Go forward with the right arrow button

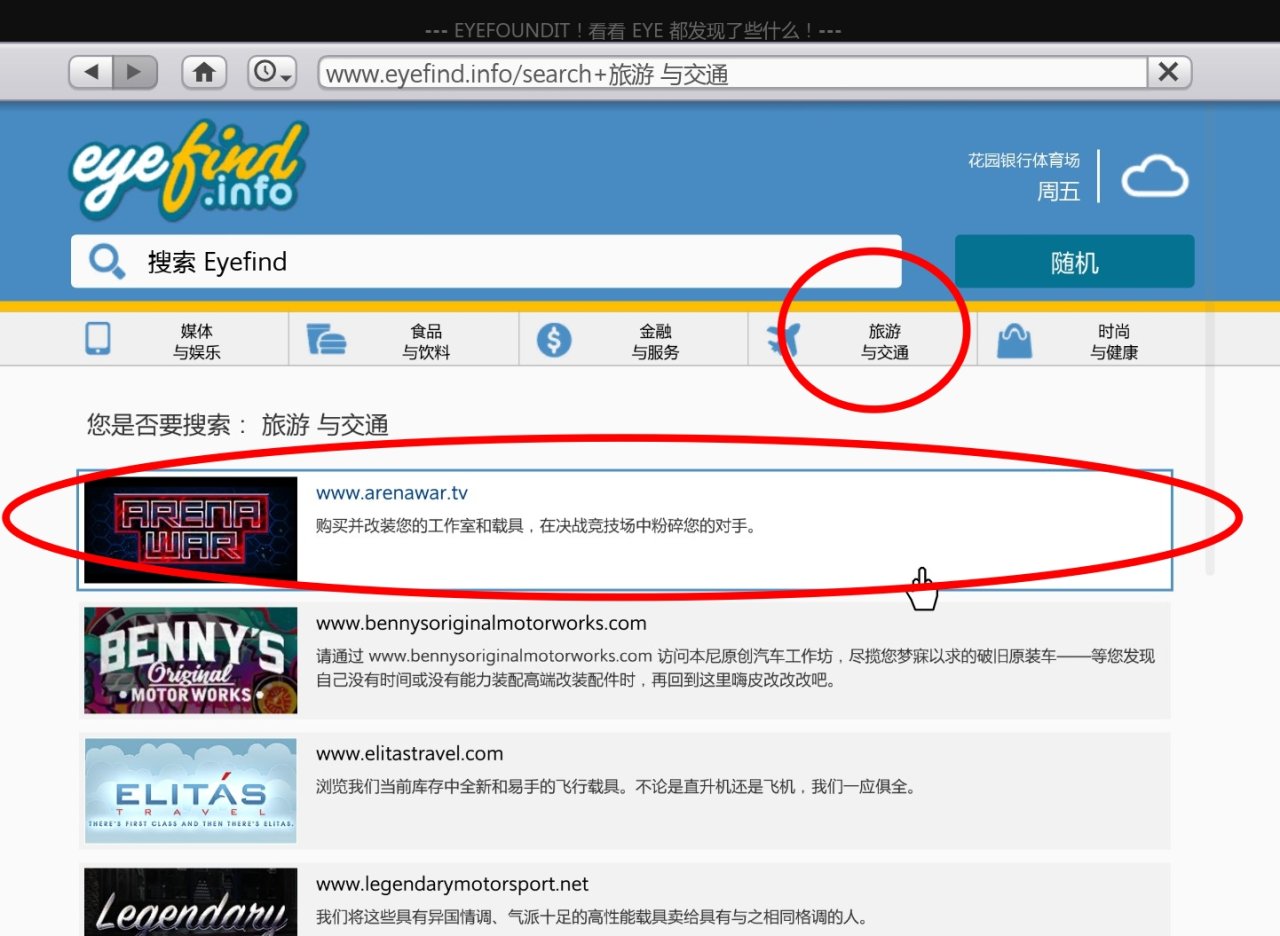[135, 72]
